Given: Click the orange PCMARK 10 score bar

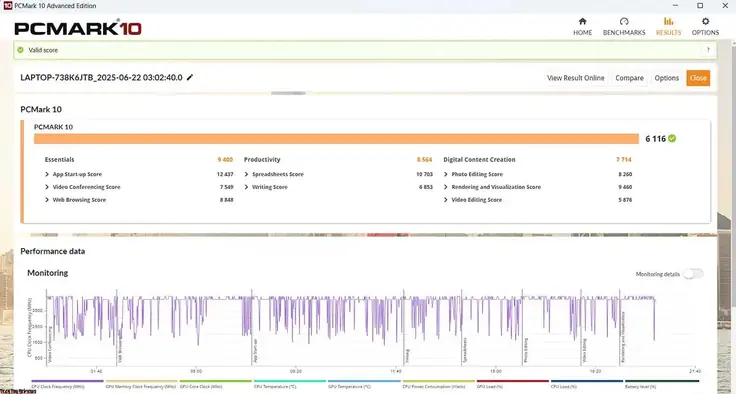Looking at the screenshot, I should point(336,139).
